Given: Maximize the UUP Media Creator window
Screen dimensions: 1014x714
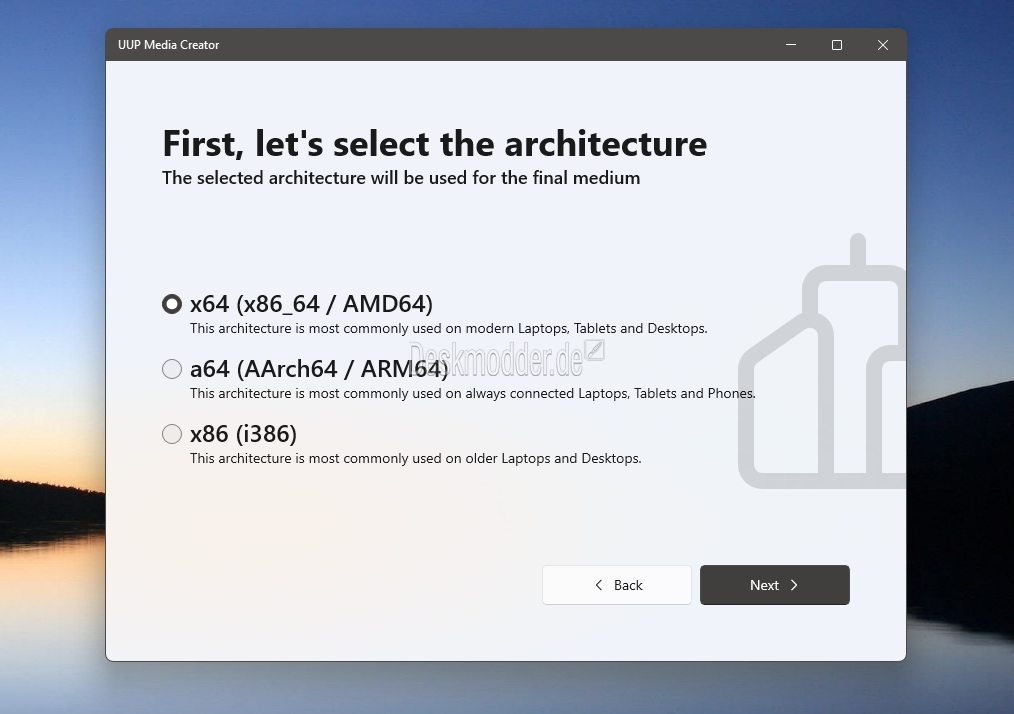Looking at the screenshot, I should pyautogui.click(x=837, y=45).
